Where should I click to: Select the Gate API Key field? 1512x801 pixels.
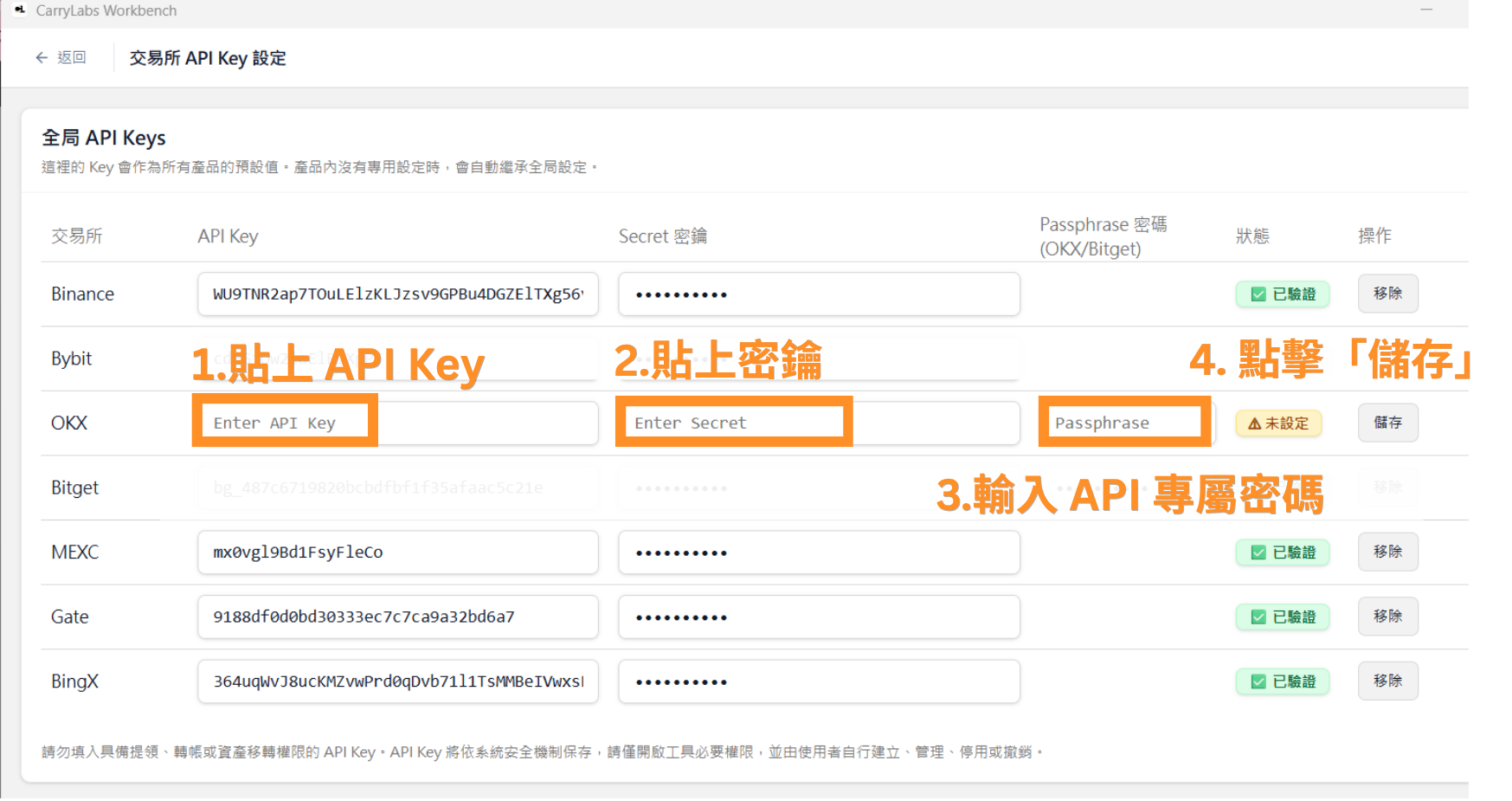coord(398,617)
